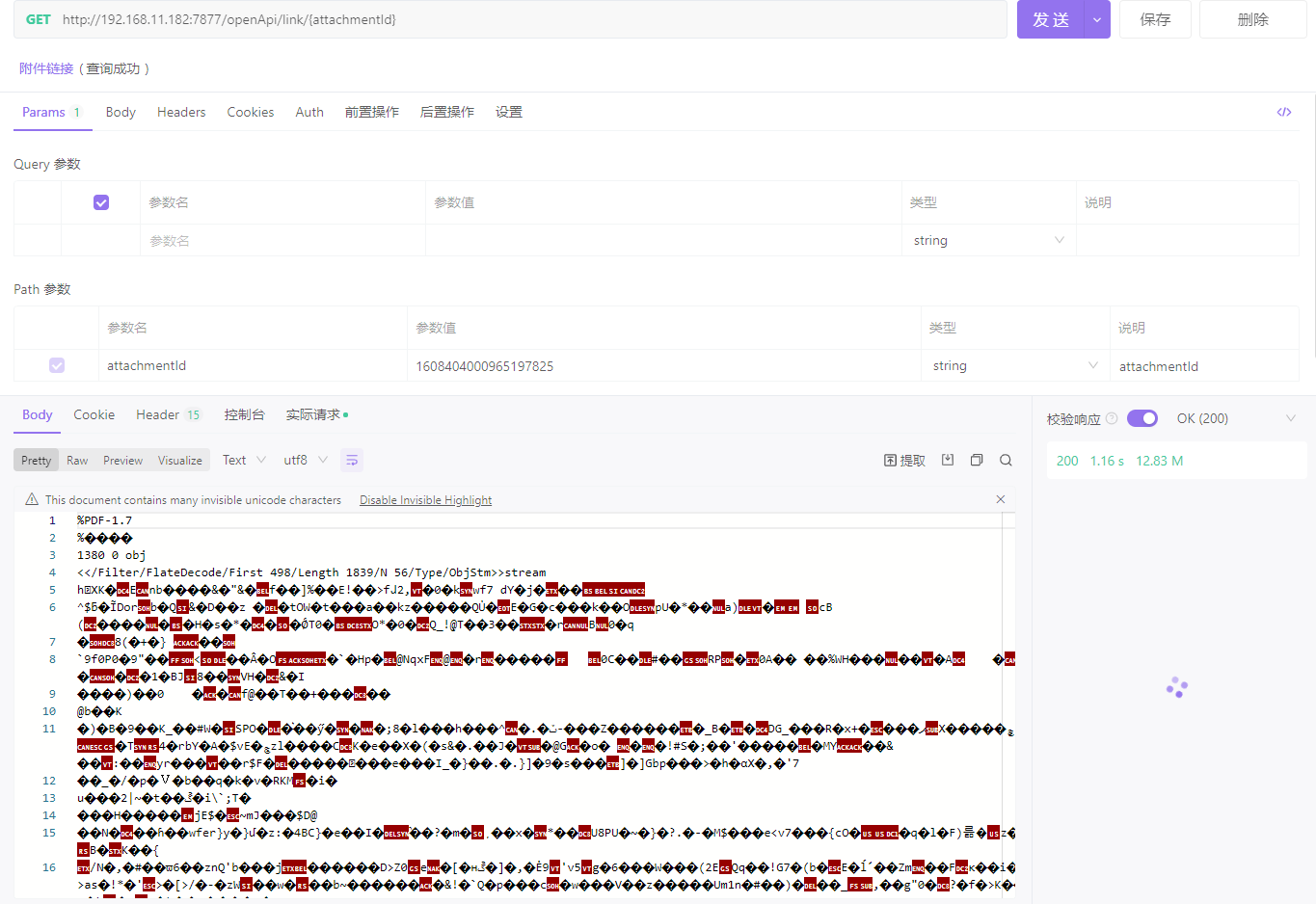Open the Text format dropdown
The image size is (1316, 904).
(244, 460)
